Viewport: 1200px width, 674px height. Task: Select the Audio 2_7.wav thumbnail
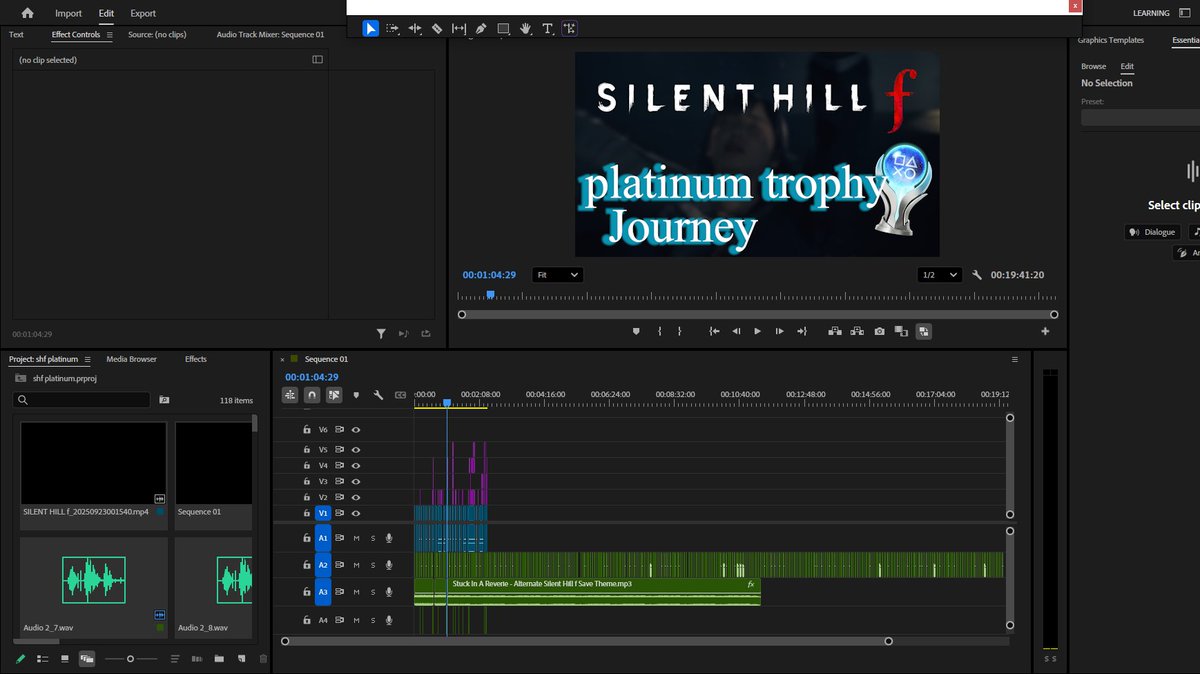[94, 579]
